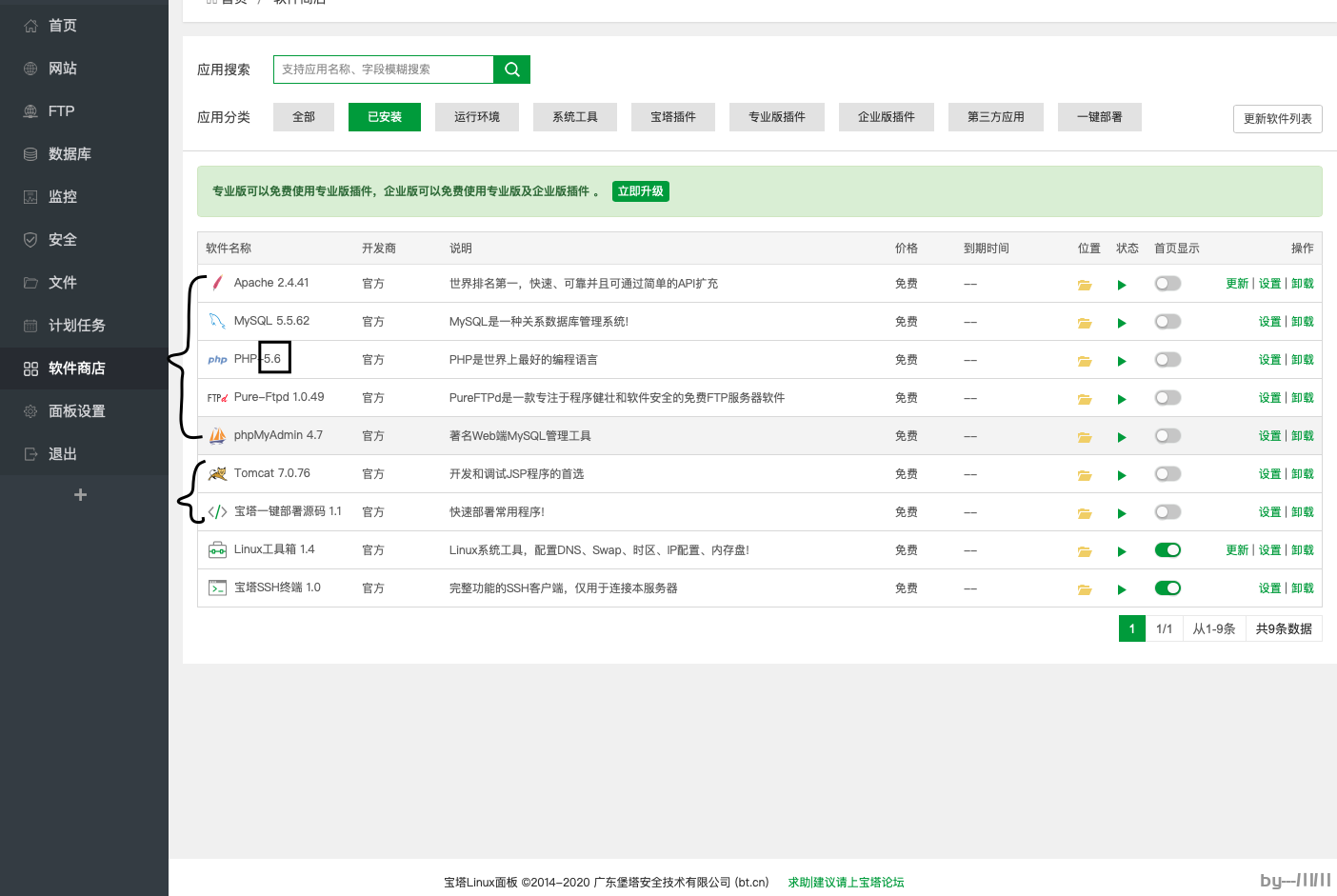Click page number 1 in pagination

pyautogui.click(x=1132, y=628)
